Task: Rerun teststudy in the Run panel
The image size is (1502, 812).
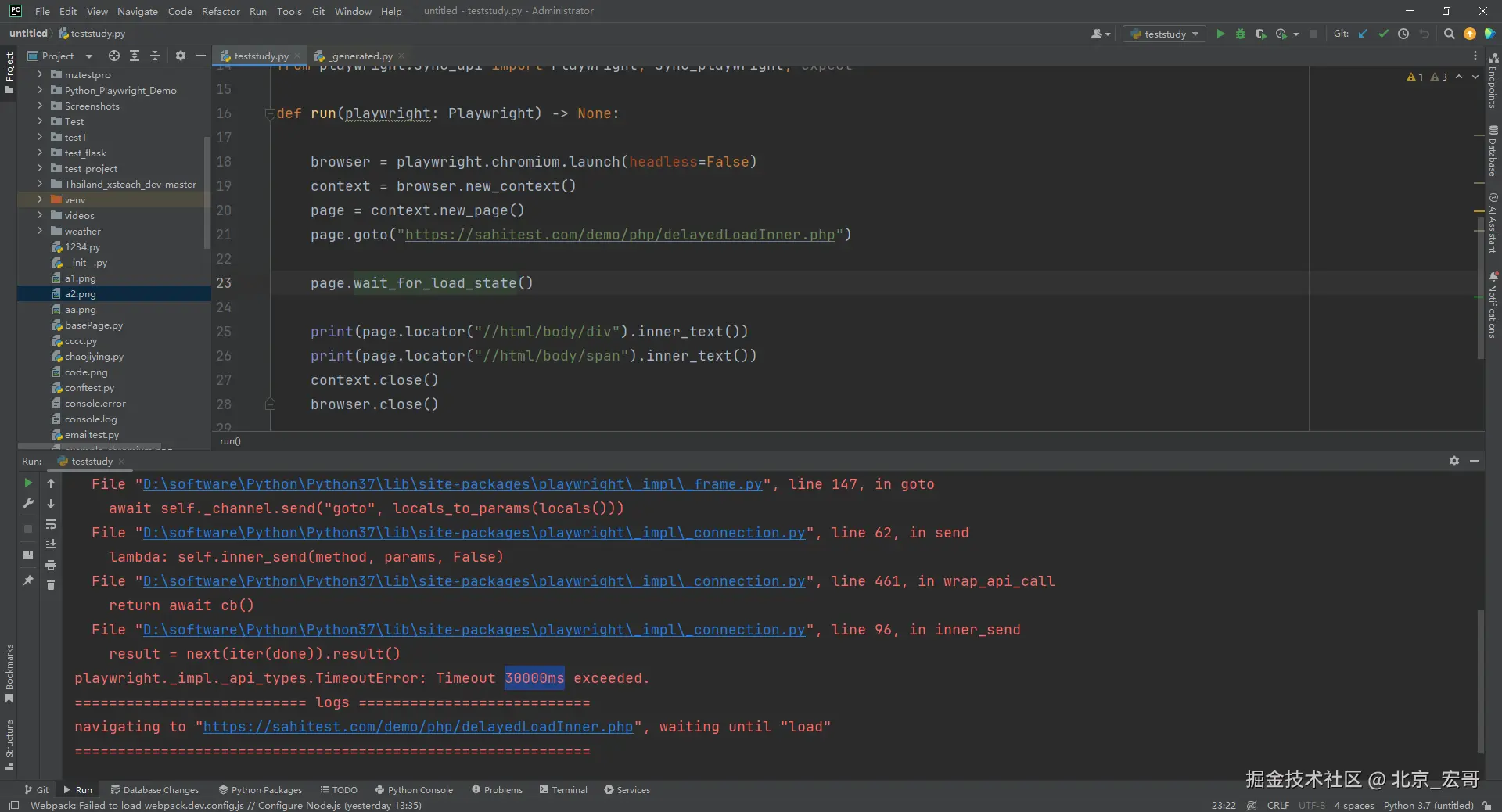Action: pyautogui.click(x=28, y=483)
